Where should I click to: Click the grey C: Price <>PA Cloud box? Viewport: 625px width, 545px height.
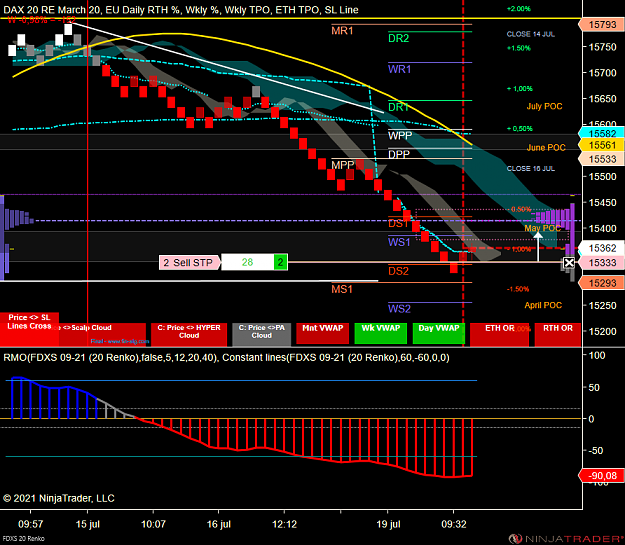[261, 334]
